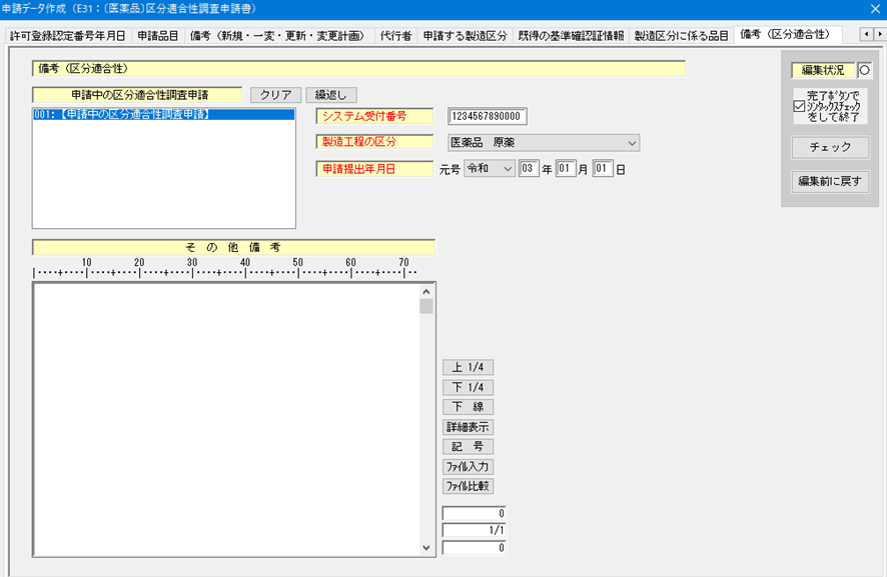Screen dimensions: 887x577
Task: Click the 記号 button
Action: pyautogui.click(x=468, y=447)
